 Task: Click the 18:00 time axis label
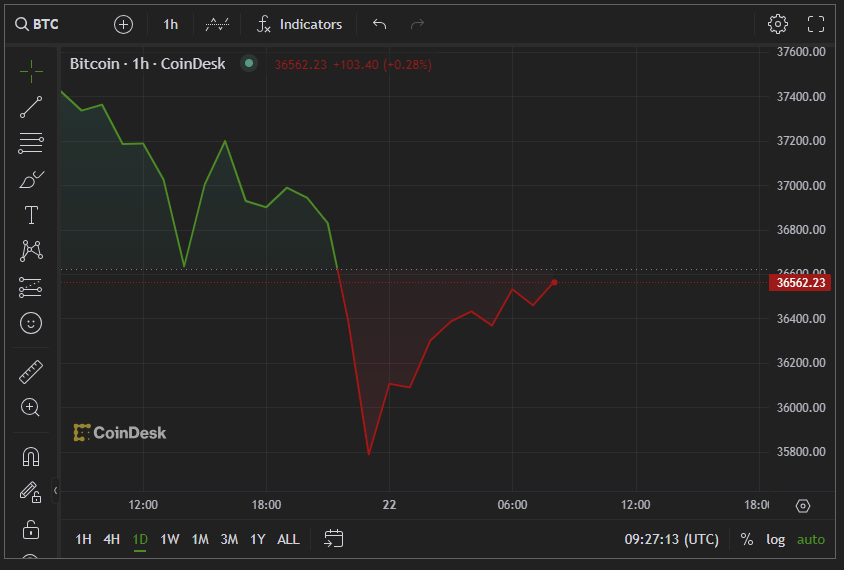tap(266, 505)
